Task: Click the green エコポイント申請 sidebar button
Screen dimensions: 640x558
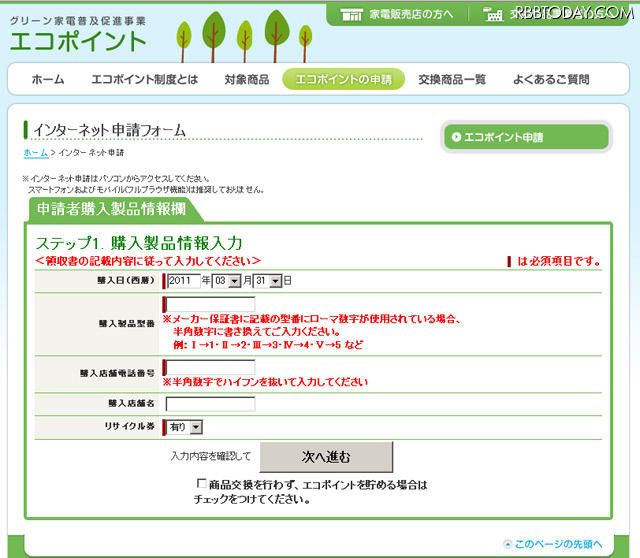Action: pos(527,137)
